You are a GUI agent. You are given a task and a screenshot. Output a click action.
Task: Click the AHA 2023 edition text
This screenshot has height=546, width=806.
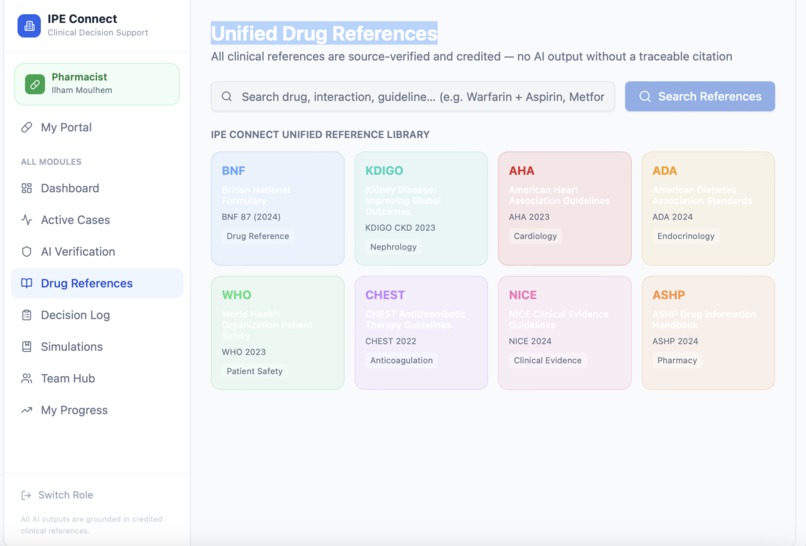click(x=529, y=217)
